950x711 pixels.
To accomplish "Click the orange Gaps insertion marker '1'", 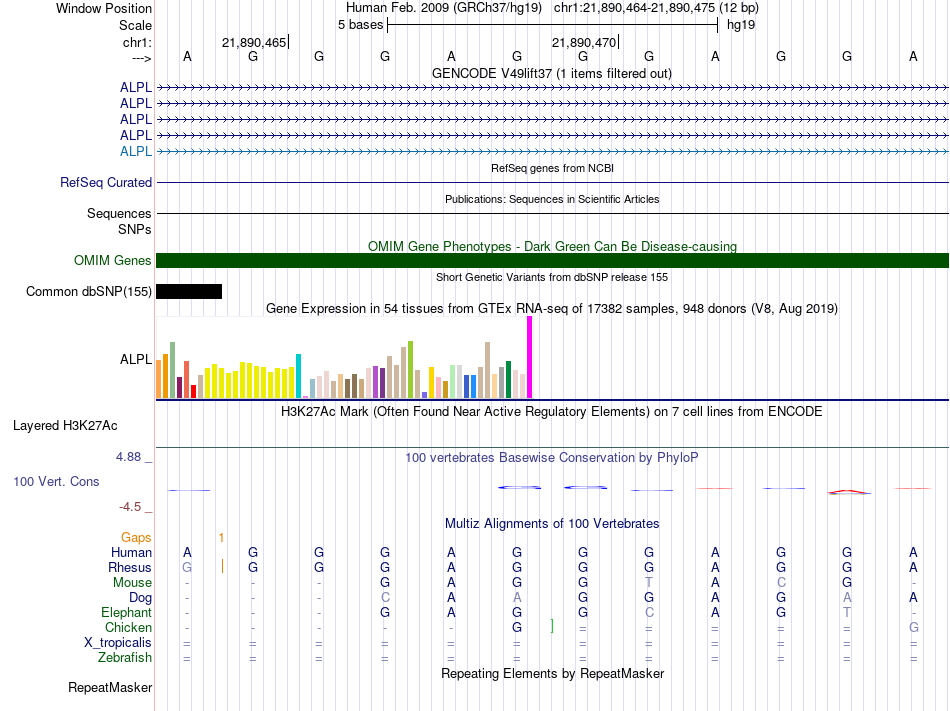I will 222,538.
